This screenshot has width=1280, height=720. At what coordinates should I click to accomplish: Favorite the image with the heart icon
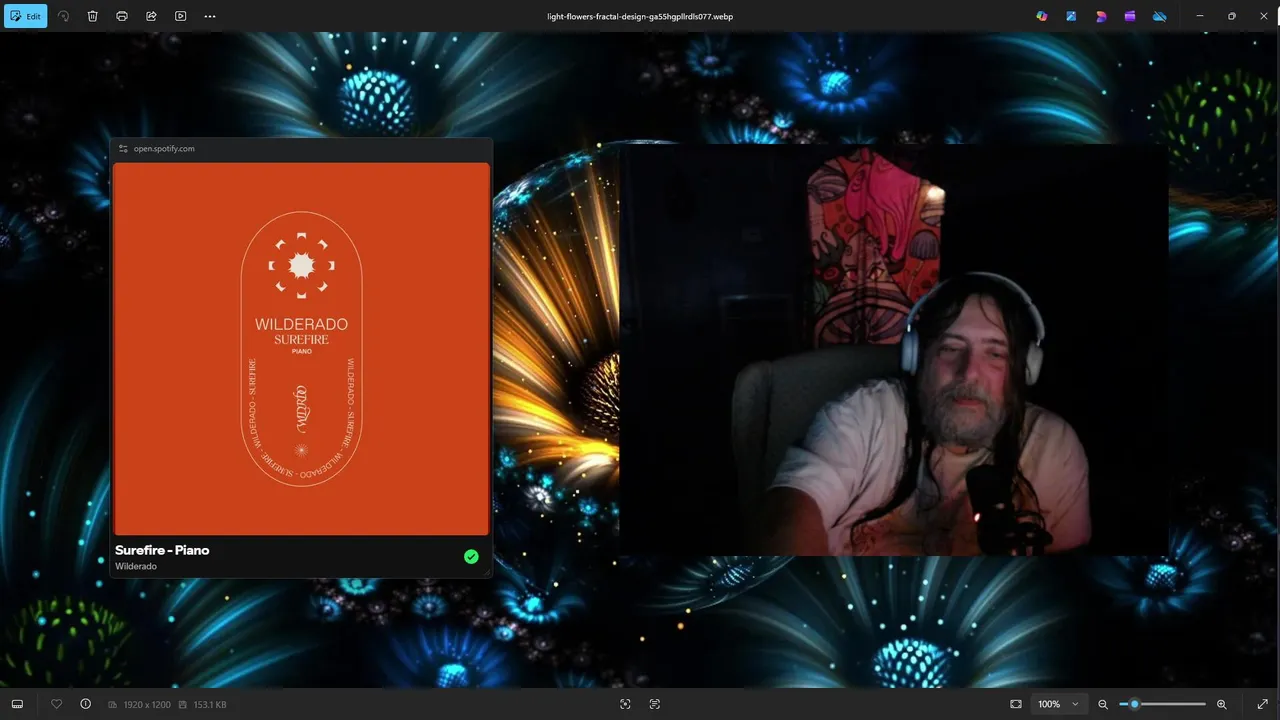[x=56, y=704]
